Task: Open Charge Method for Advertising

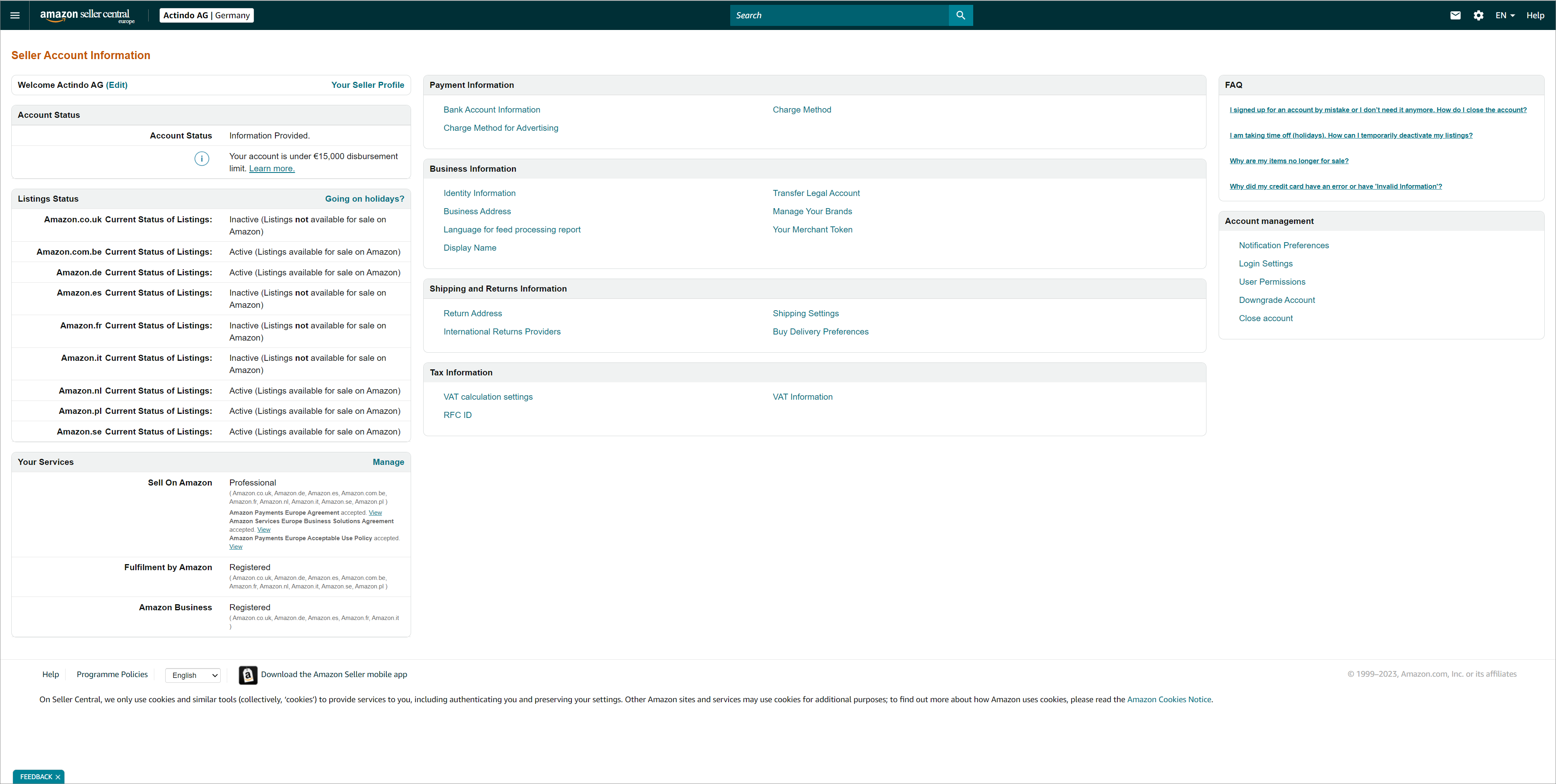Action: 501,128
